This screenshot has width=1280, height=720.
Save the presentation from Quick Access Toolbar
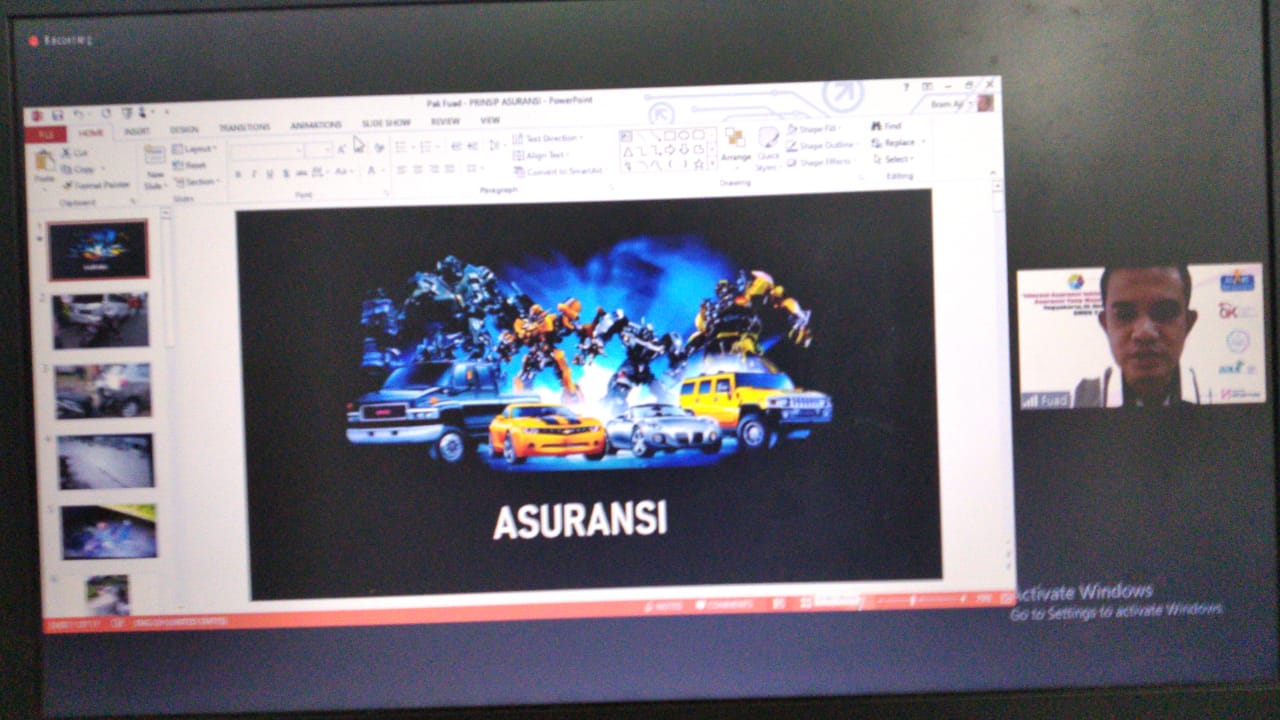pos(57,115)
